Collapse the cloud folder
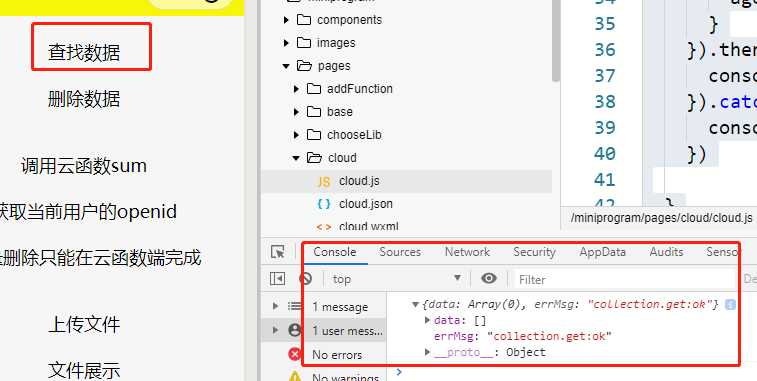 point(296,158)
